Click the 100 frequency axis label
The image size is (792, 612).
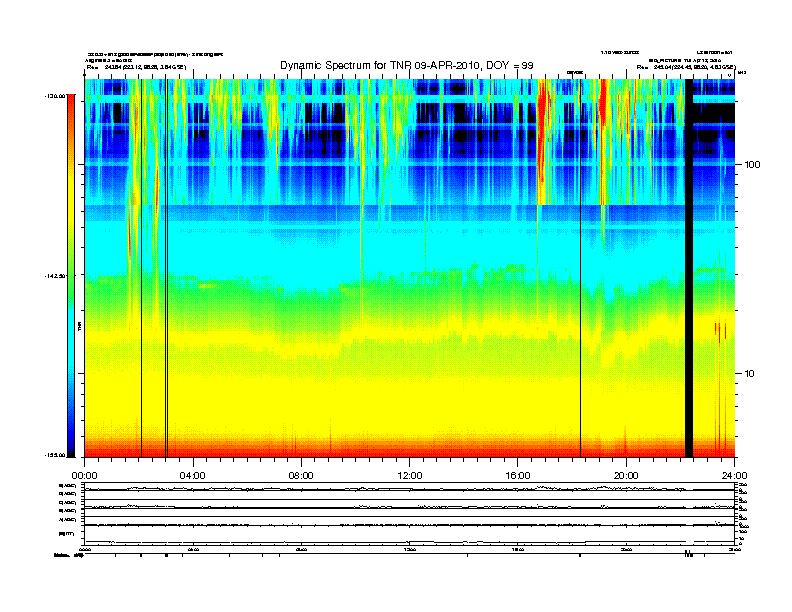point(752,165)
